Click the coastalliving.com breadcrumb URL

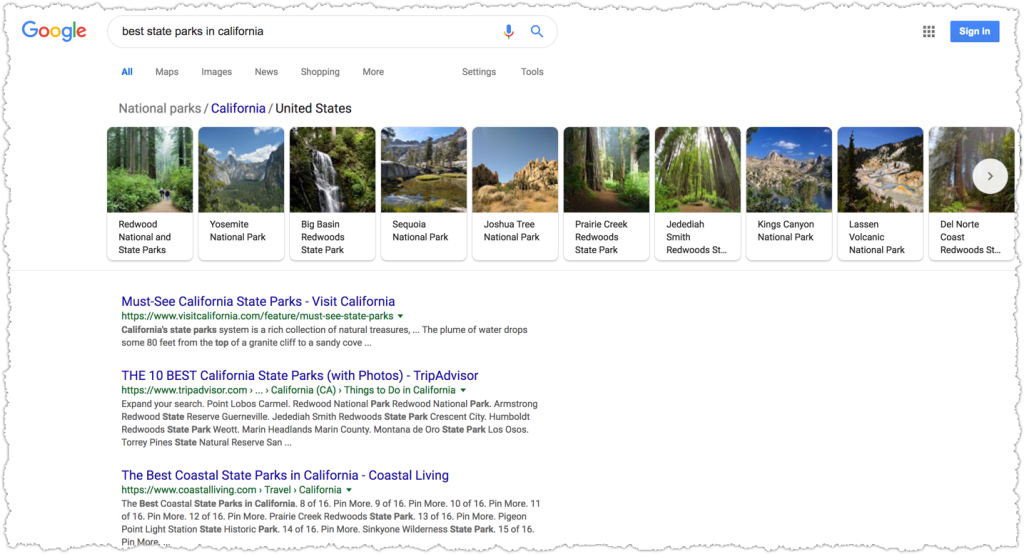click(x=231, y=490)
